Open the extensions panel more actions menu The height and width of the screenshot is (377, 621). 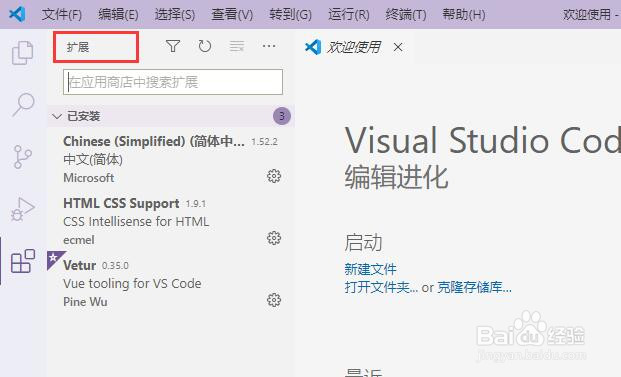(x=269, y=46)
